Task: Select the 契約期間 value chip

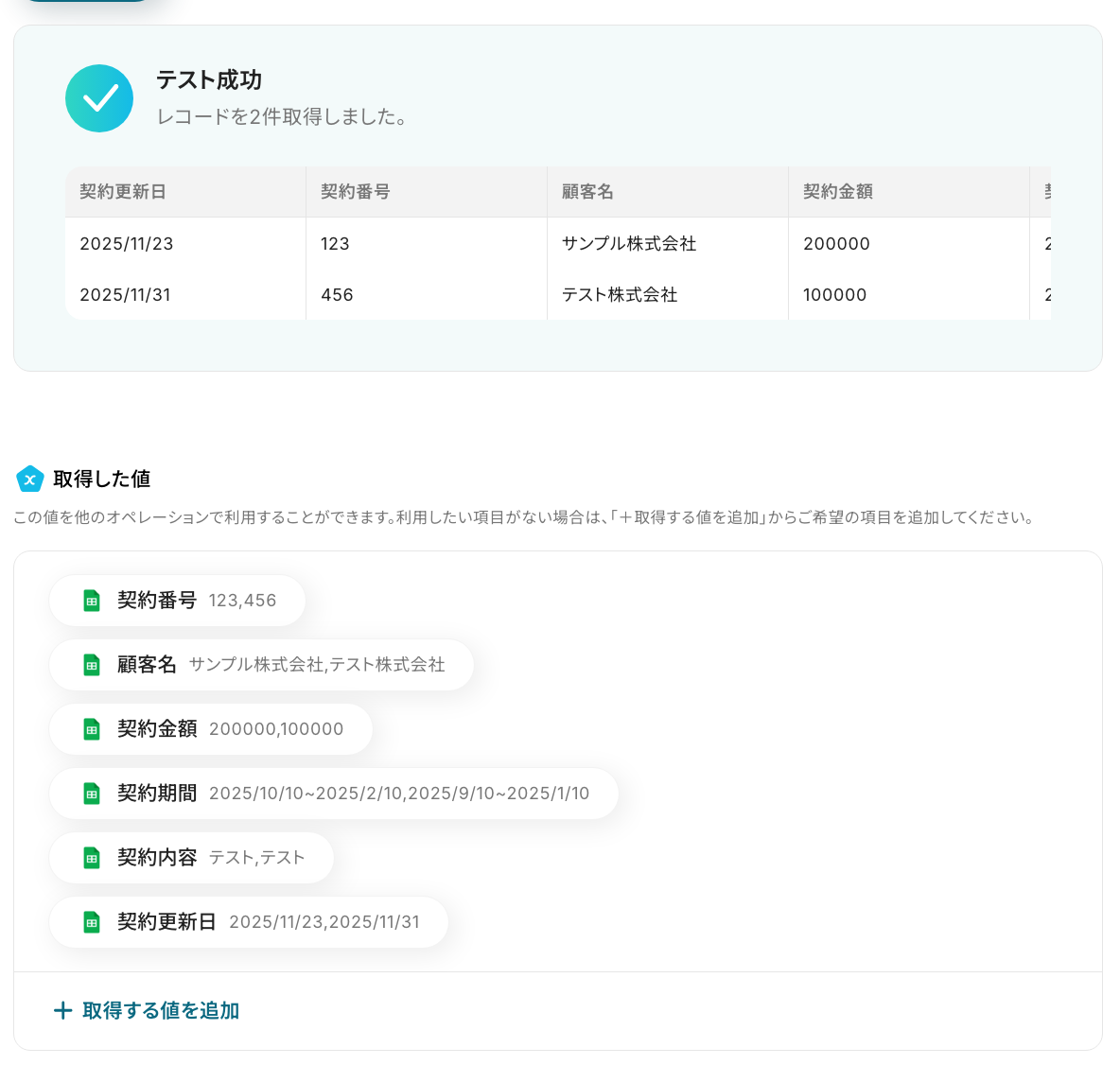Action: coord(334,794)
